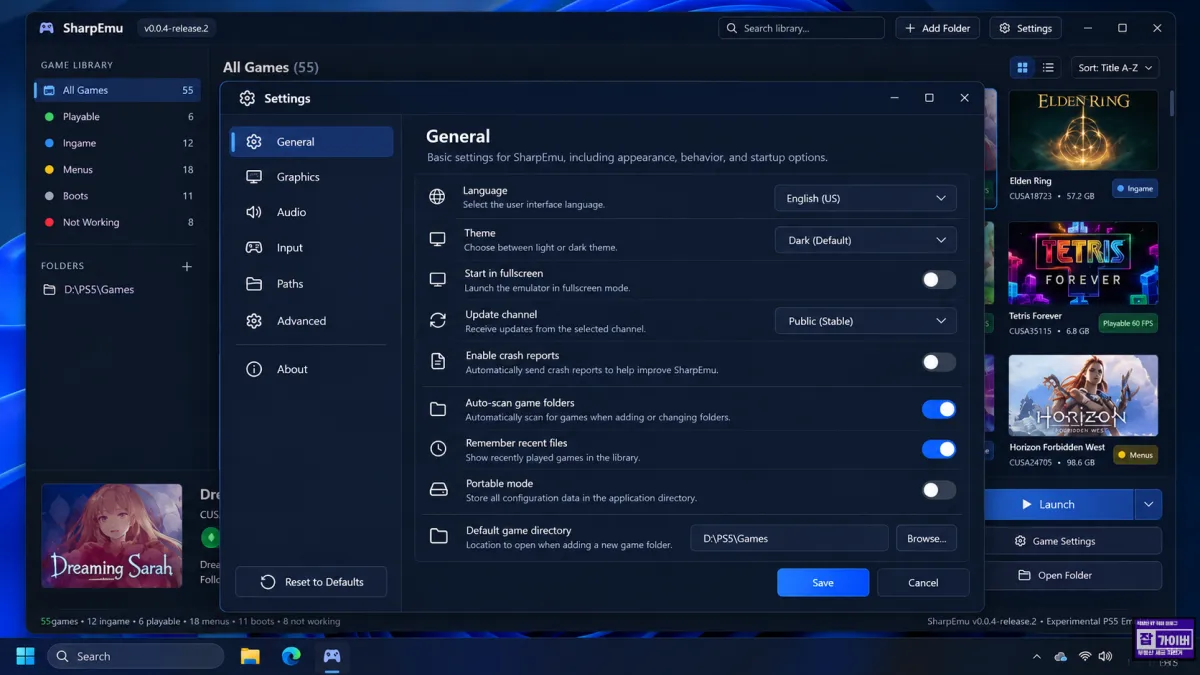Enable crash reports toggle

click(x=939, y=362)
